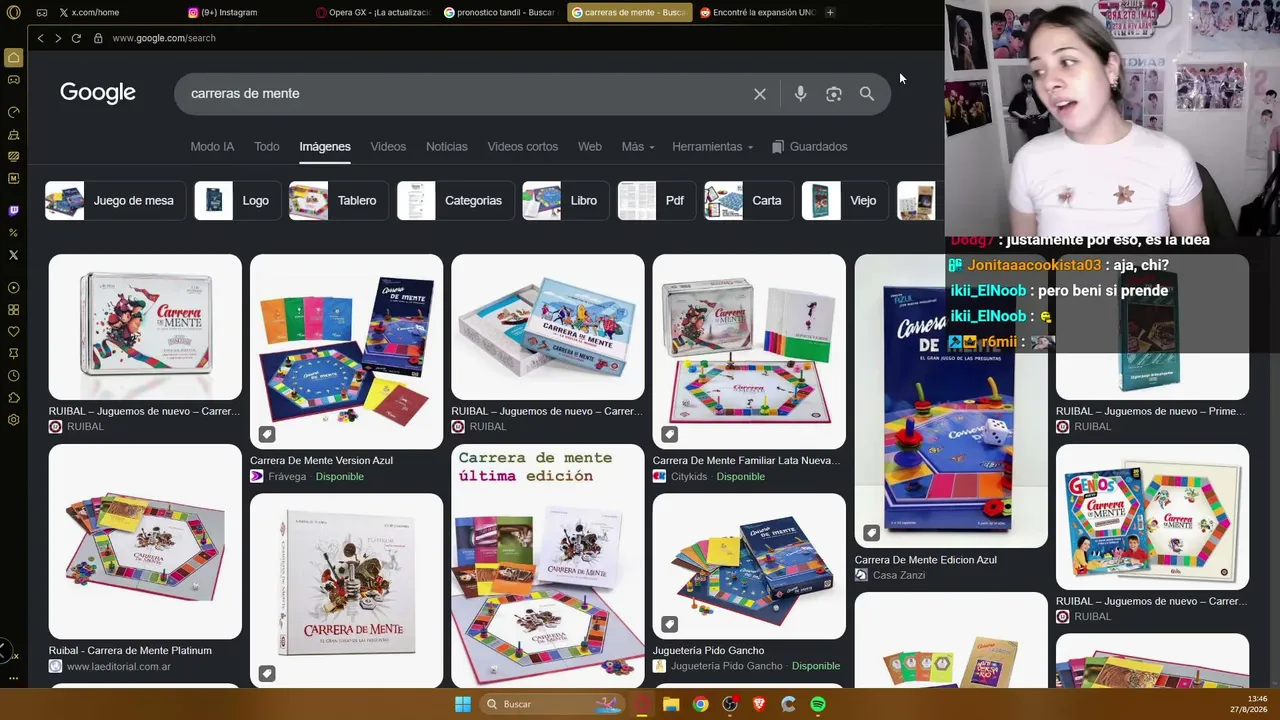Screen dimensions: 1280x720
Task: Open the Carrera de mente última edición image
Action: 548,566
